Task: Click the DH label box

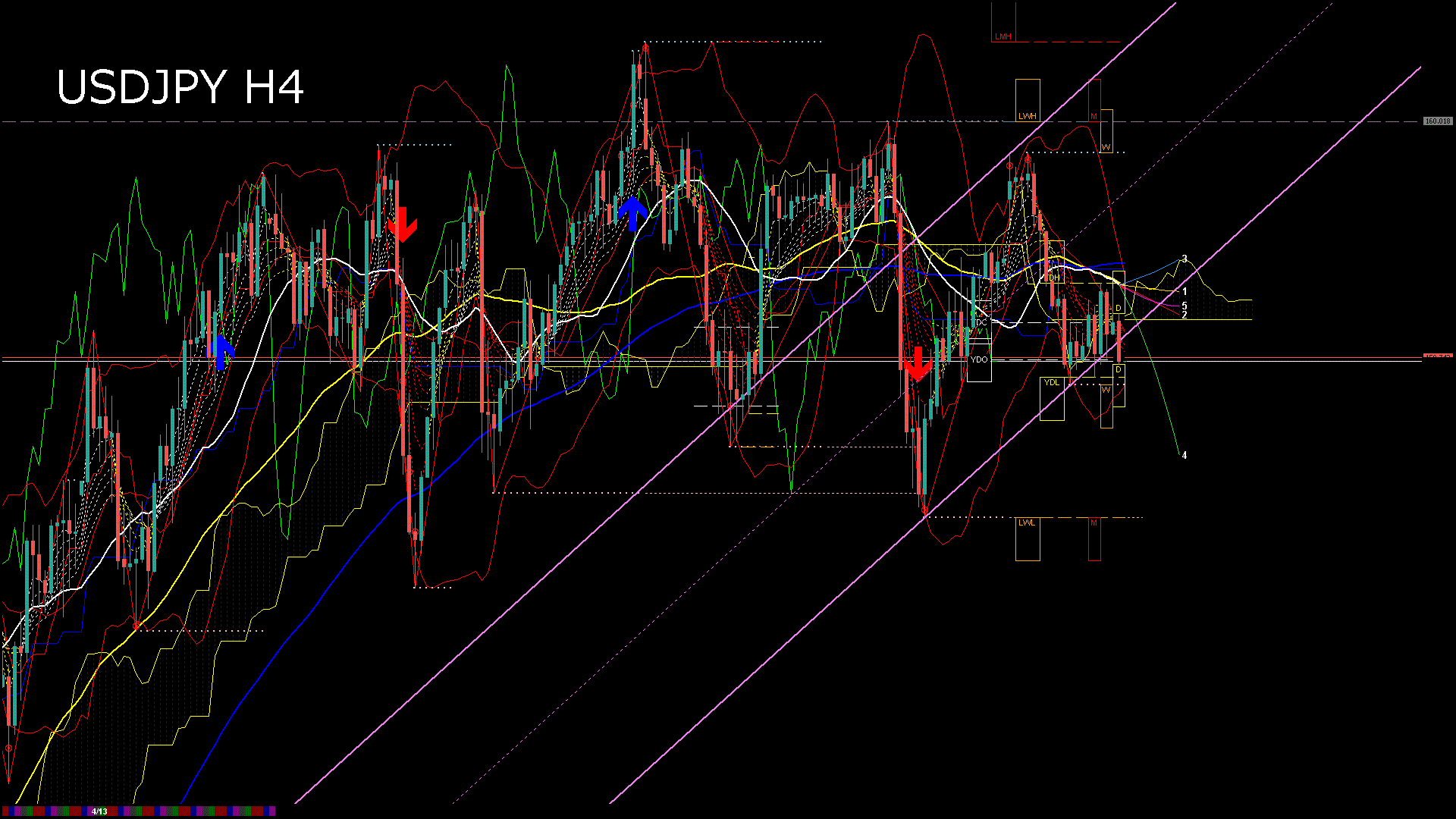Action: pos(1054,278)
